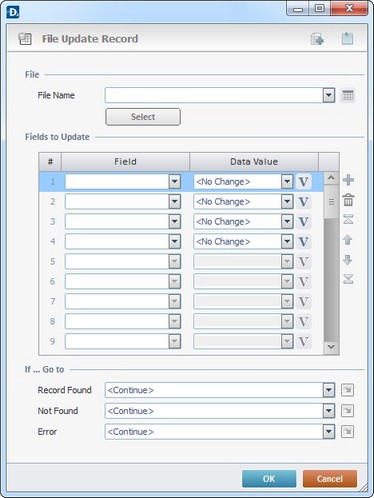
Task: Open the Data Value dropdown in row 3
Action: pos(287,222)
